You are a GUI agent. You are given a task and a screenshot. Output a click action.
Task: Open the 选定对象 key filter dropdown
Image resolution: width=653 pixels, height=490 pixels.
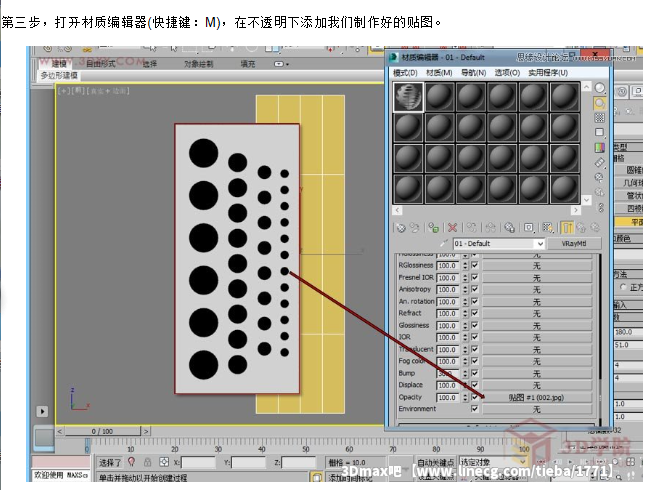(x=522, y=462)
